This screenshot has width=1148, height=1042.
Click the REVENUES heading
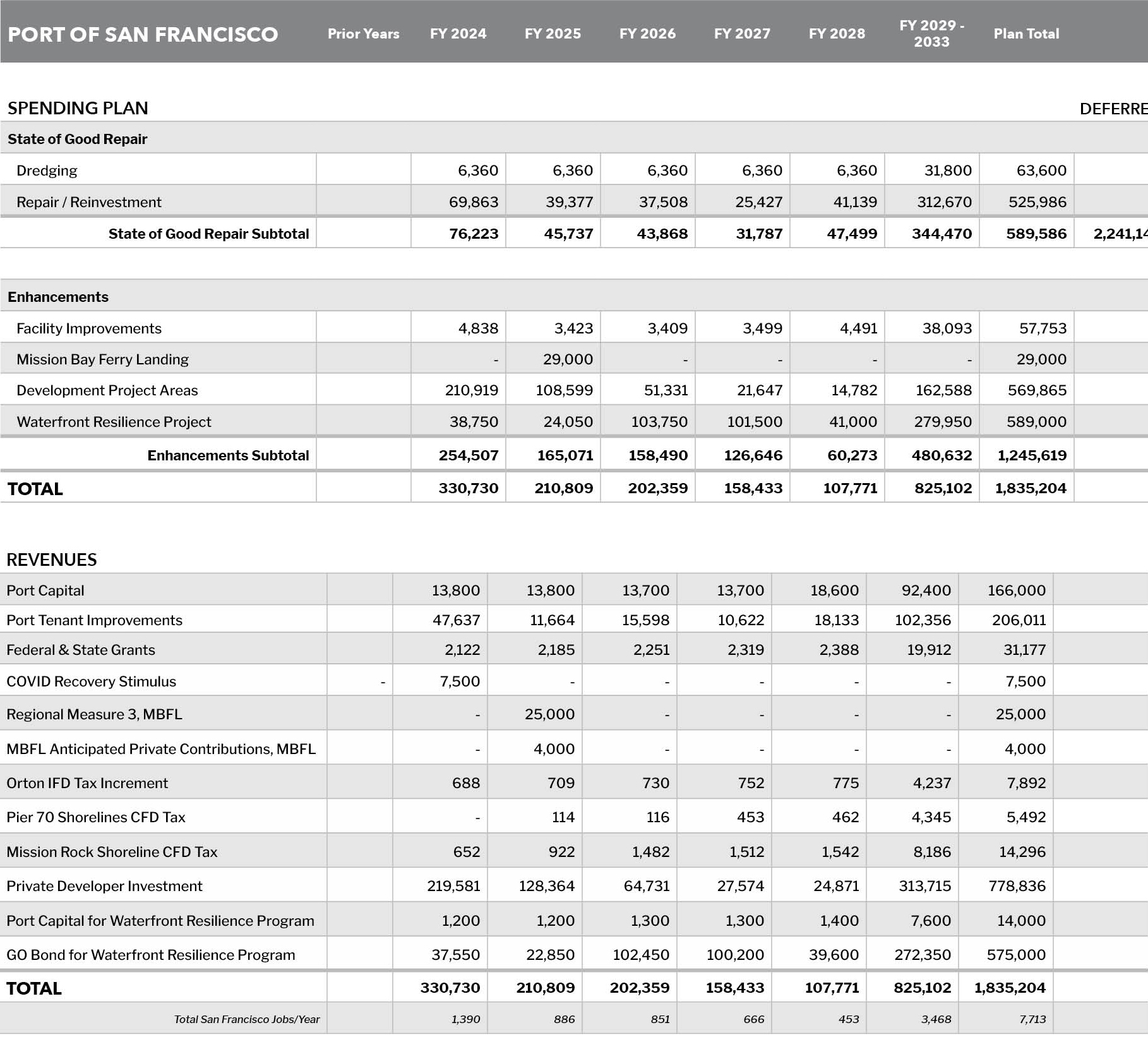pos(52,560)
